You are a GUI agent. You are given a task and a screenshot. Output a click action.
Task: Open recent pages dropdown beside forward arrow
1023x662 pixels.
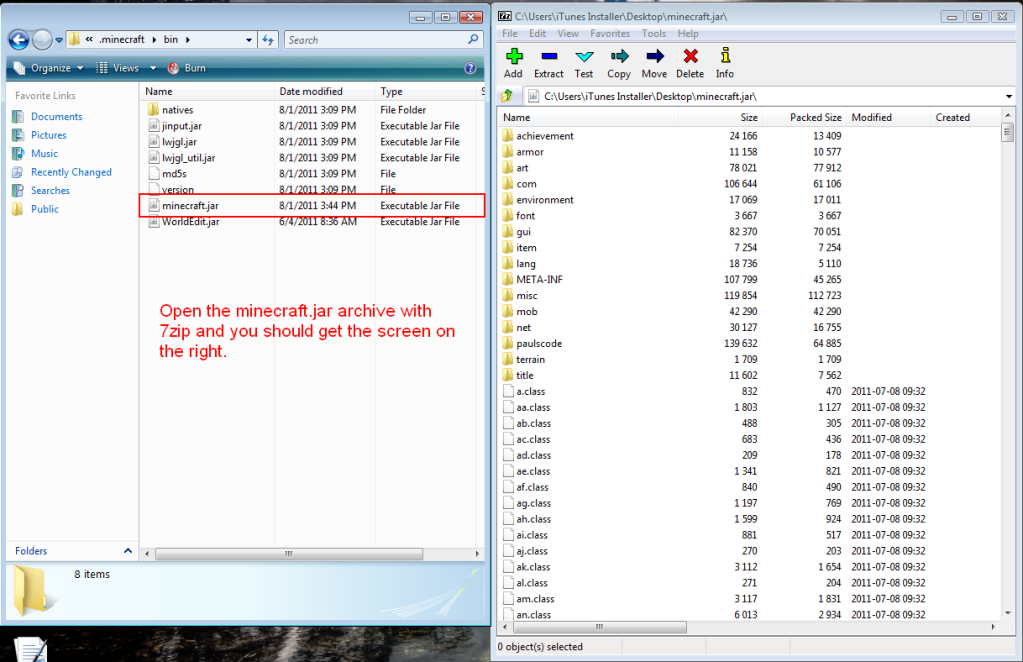coord(59,40)
